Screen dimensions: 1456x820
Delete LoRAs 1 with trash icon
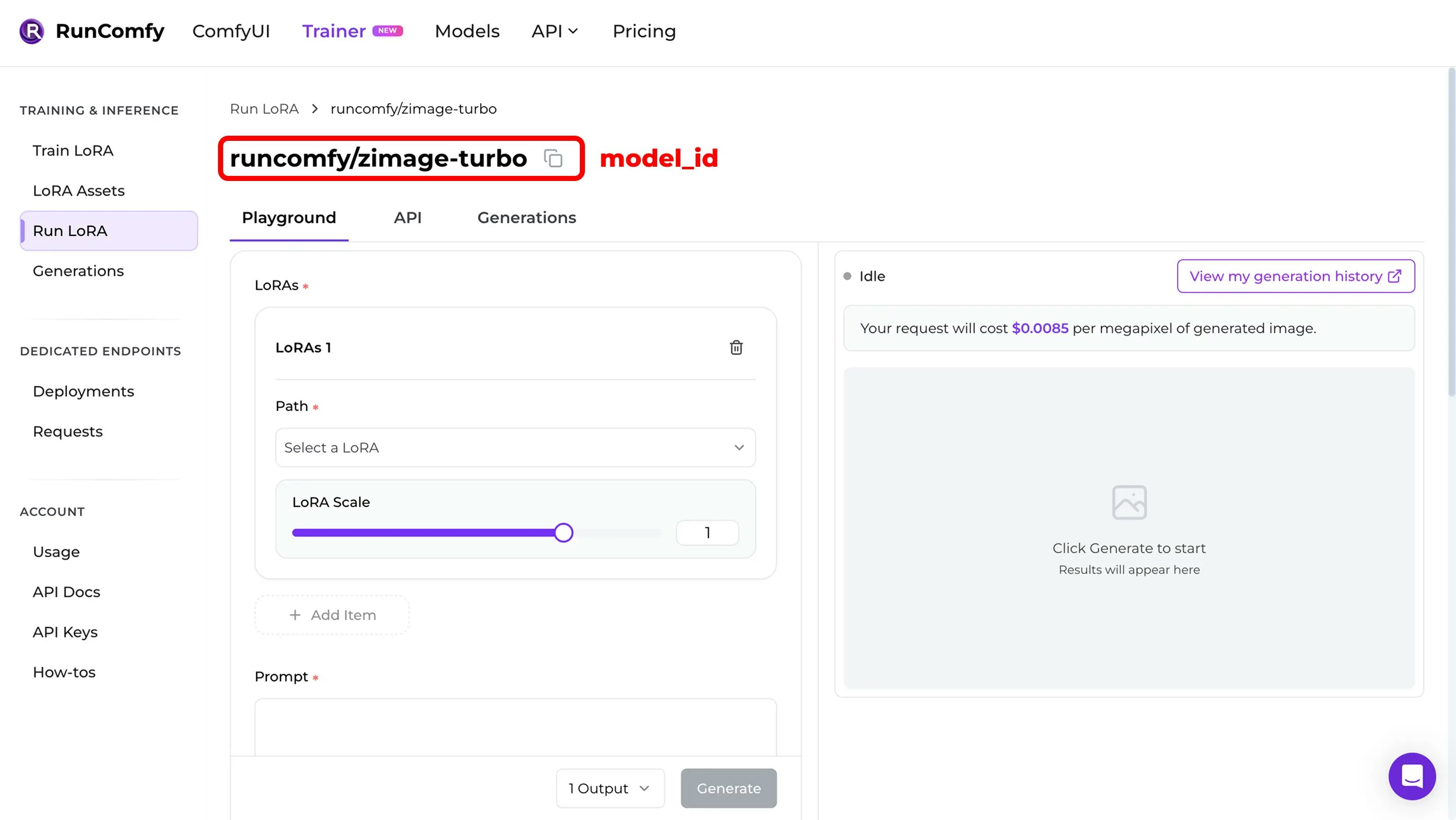click(736, 347)
